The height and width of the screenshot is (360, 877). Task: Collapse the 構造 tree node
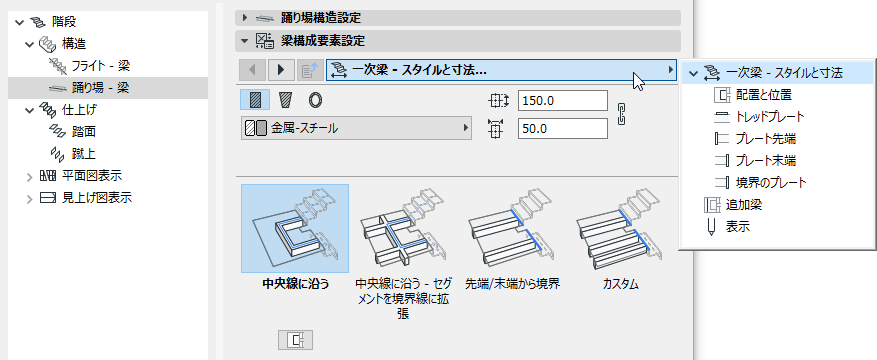[30, 44]
